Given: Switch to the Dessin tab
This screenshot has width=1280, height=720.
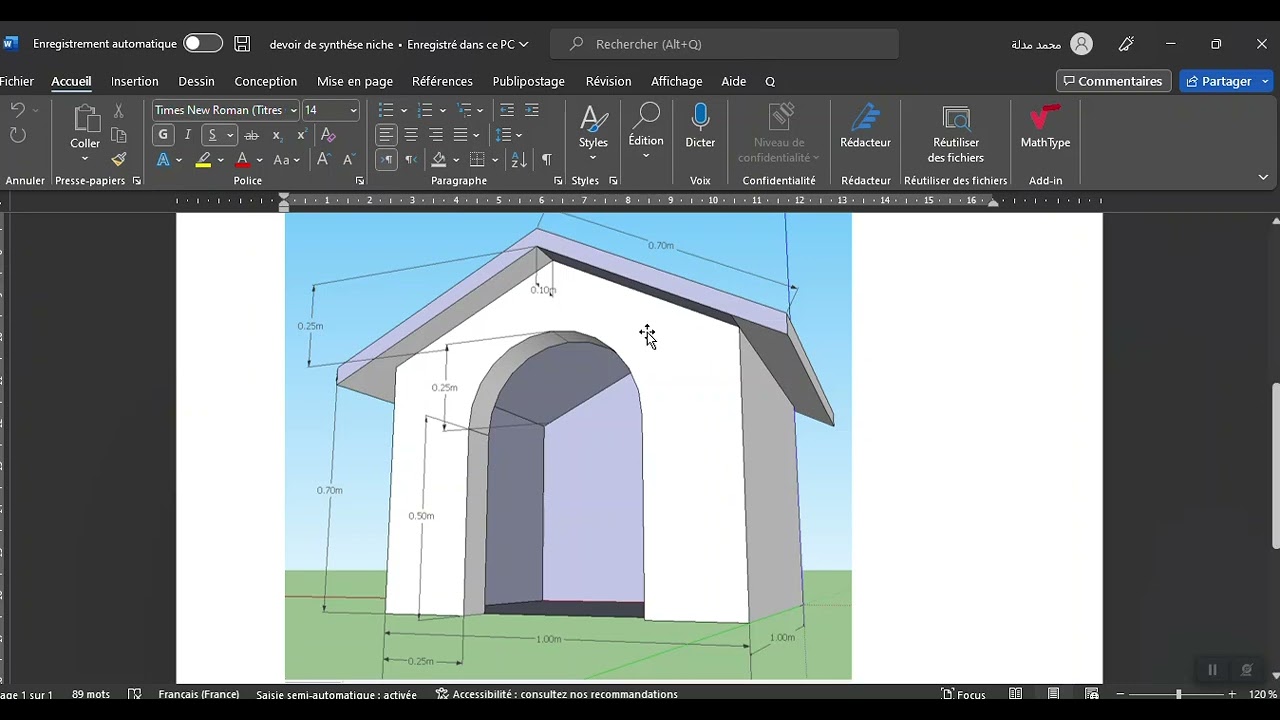Looking at the screenshot, I should point(196,81).
